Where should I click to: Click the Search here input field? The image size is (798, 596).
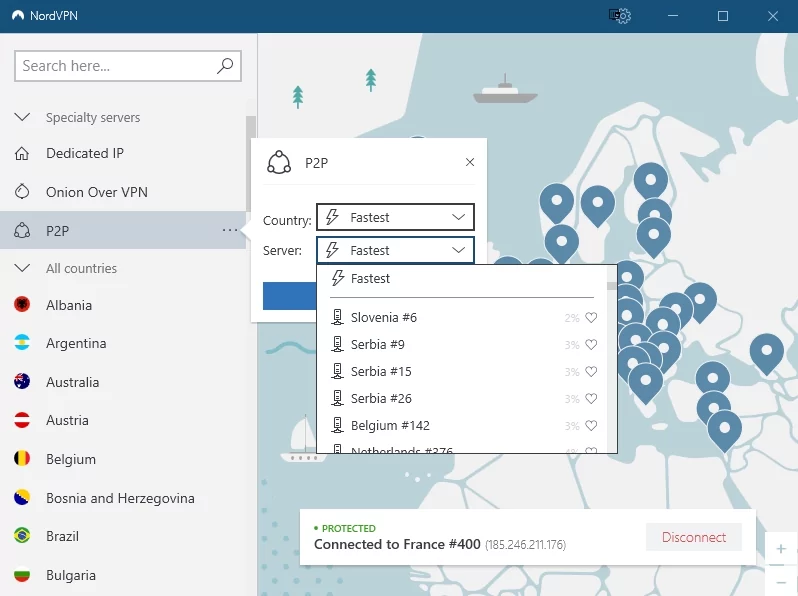pyautogui.click(x=128, y=66)
